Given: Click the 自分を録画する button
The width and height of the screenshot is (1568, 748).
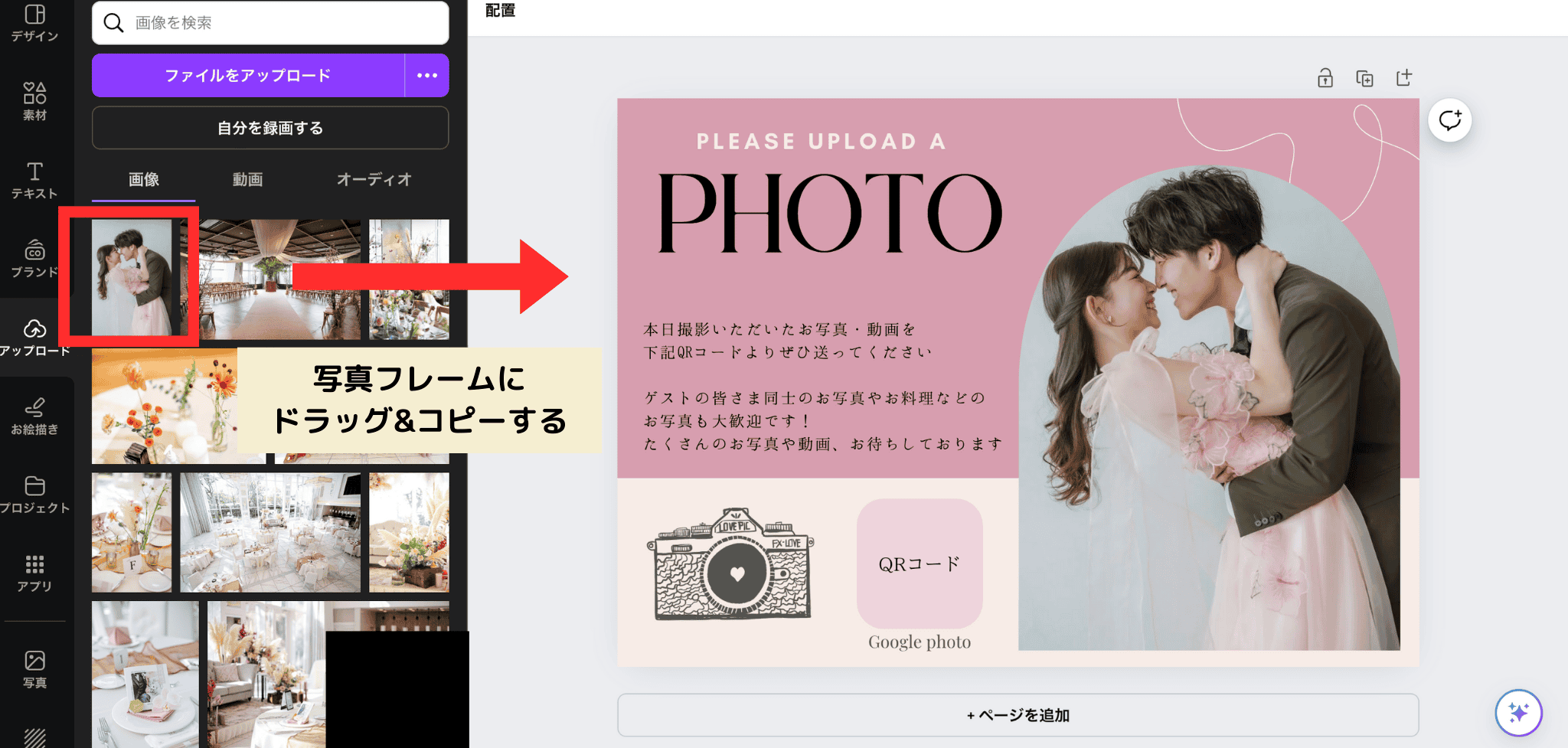Looking at the screenshot, I should pyautogui.click(x=270, y=128).
